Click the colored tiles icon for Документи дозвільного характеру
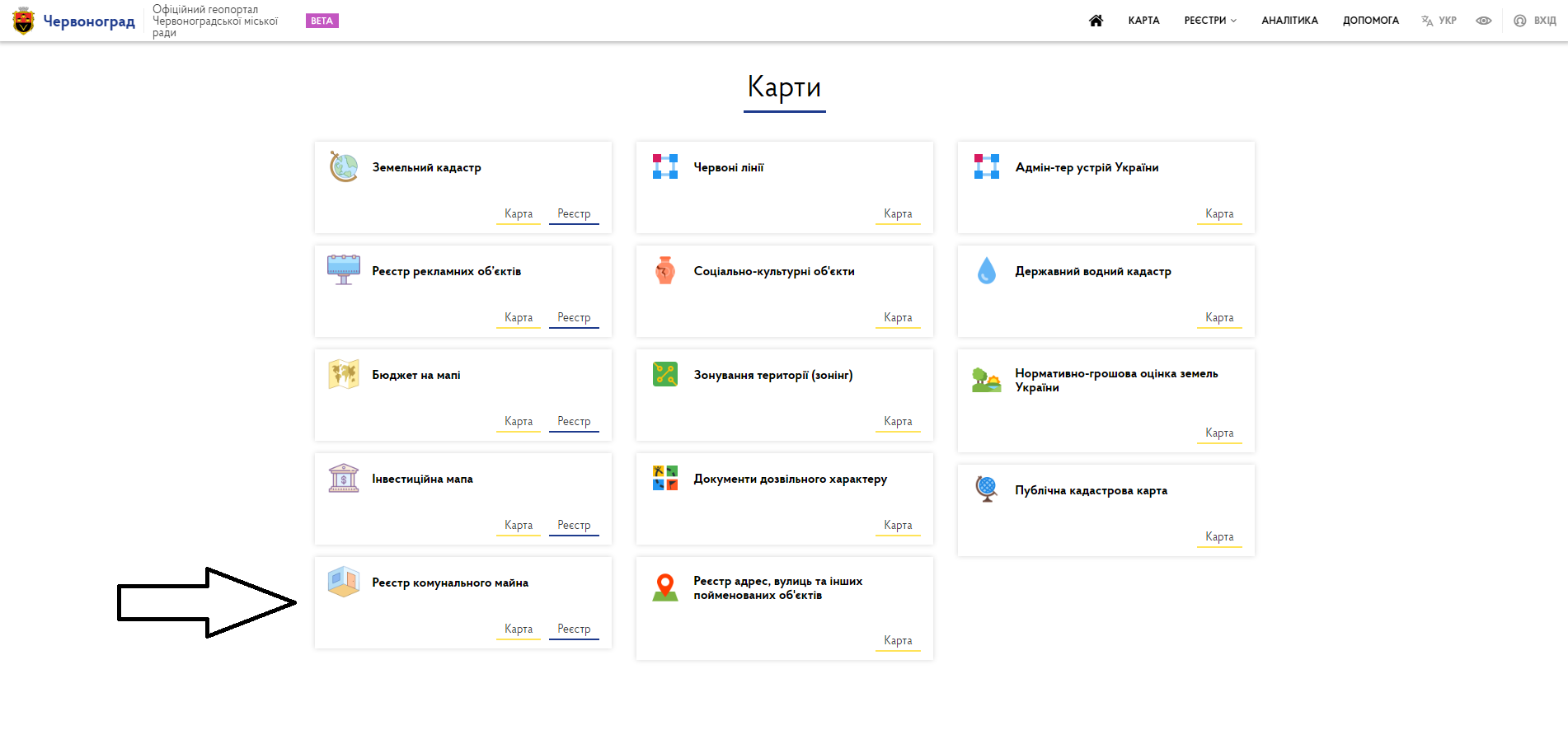Image resolution: width=1568 pixels, height=730 pixels. click(x=665, y=478)
